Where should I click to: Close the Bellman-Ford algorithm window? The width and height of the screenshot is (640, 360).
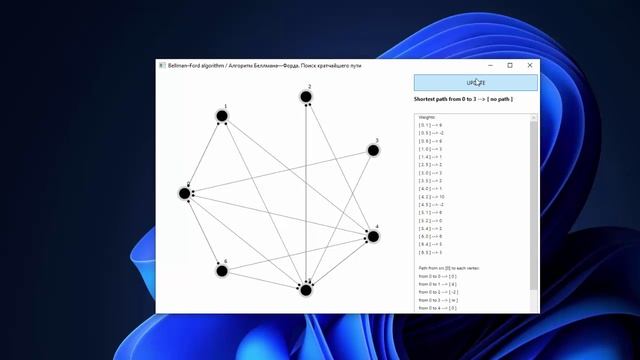[530, 65]
